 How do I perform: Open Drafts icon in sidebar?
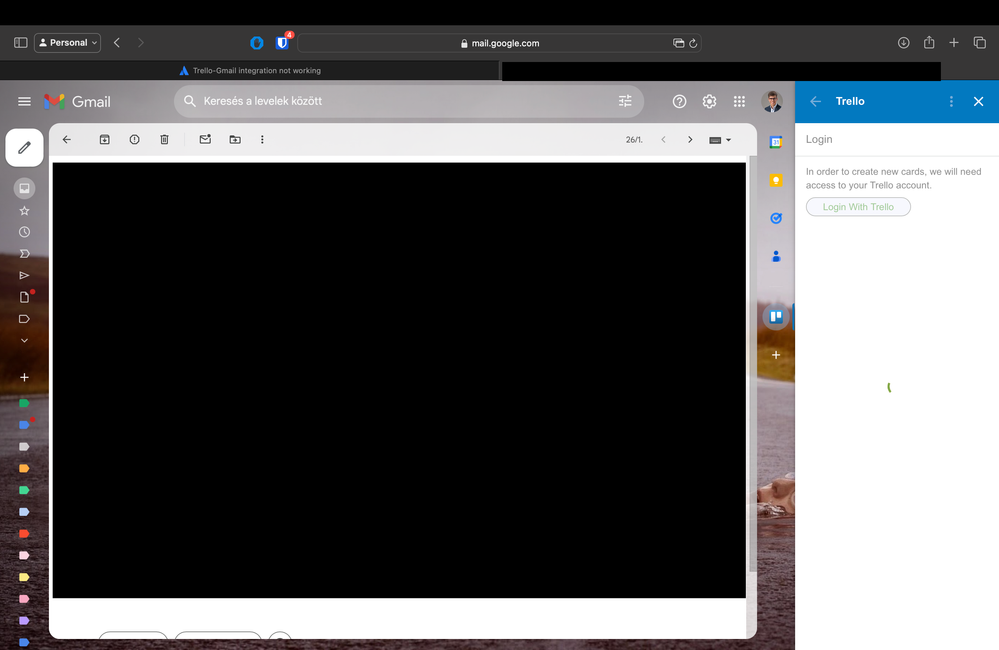[24, 297]
